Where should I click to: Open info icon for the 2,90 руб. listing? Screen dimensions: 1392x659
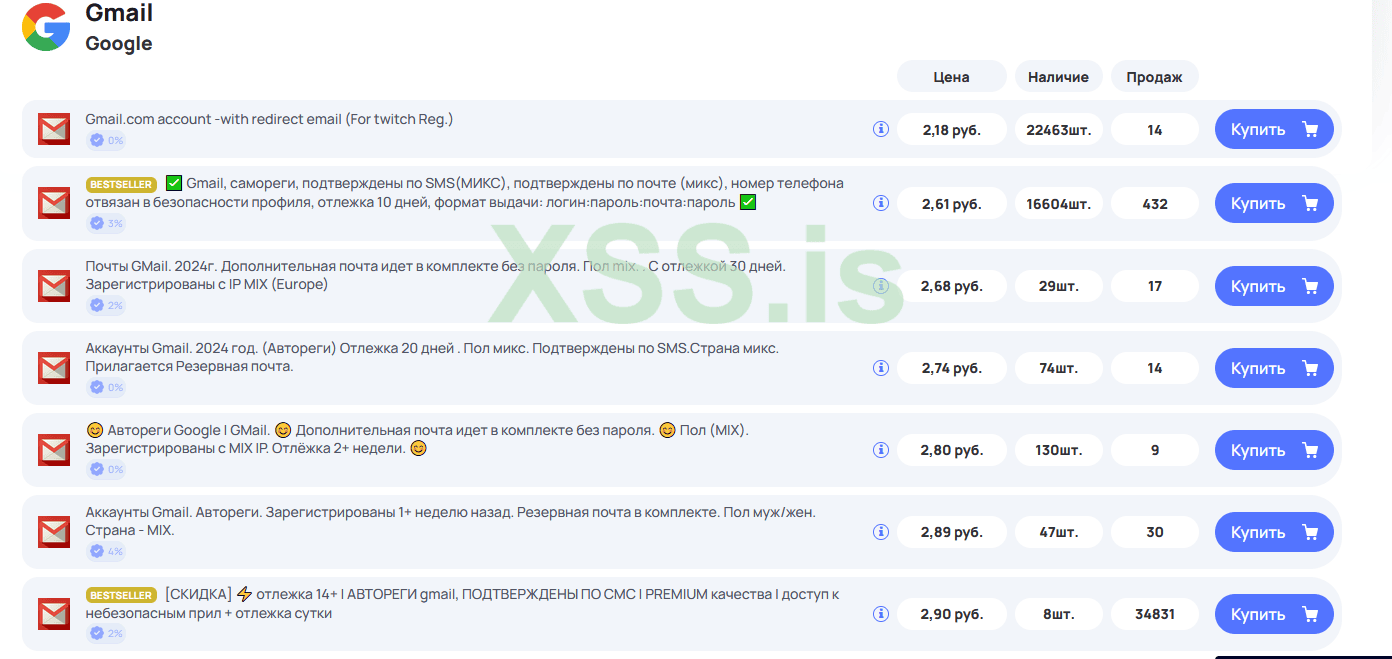pyautogui.click(x=881, y=614)
